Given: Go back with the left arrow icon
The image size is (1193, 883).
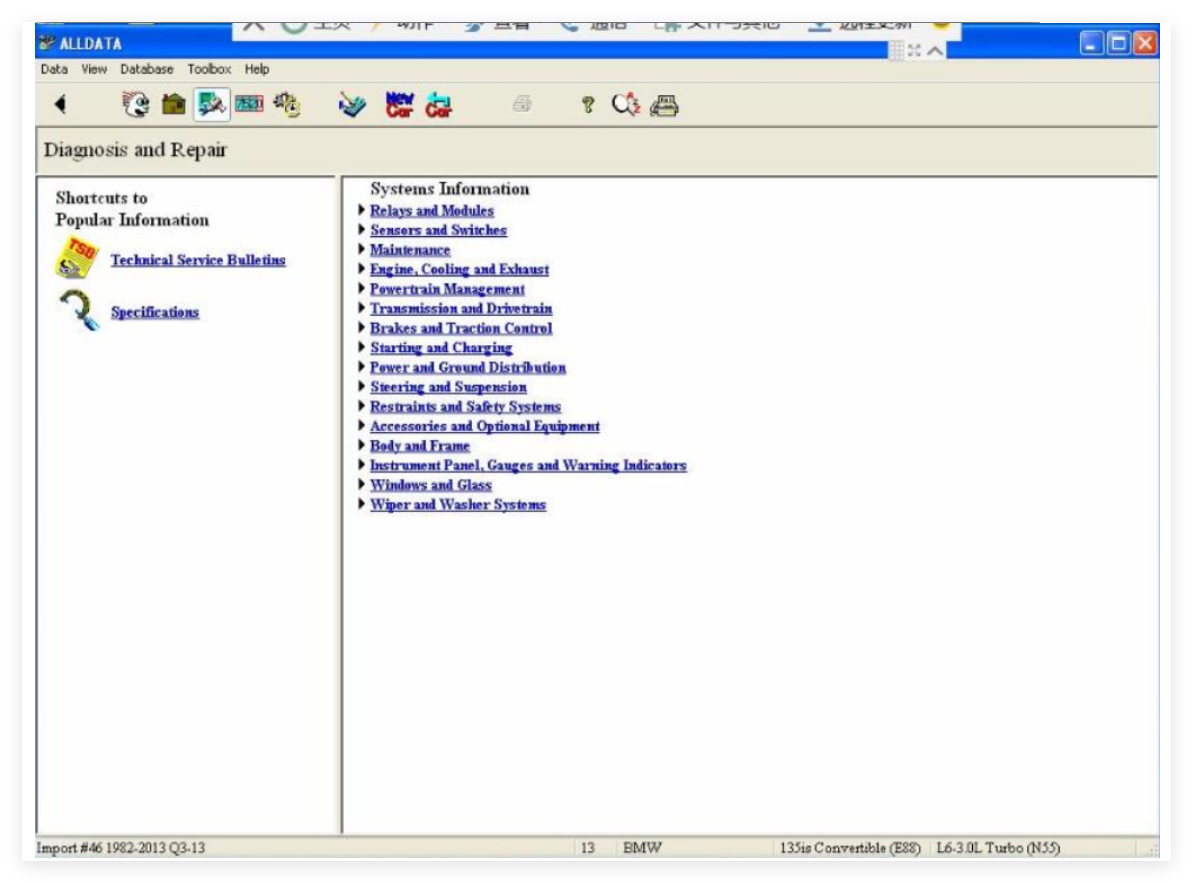Looking at the screenshot, I should [61, 104].
